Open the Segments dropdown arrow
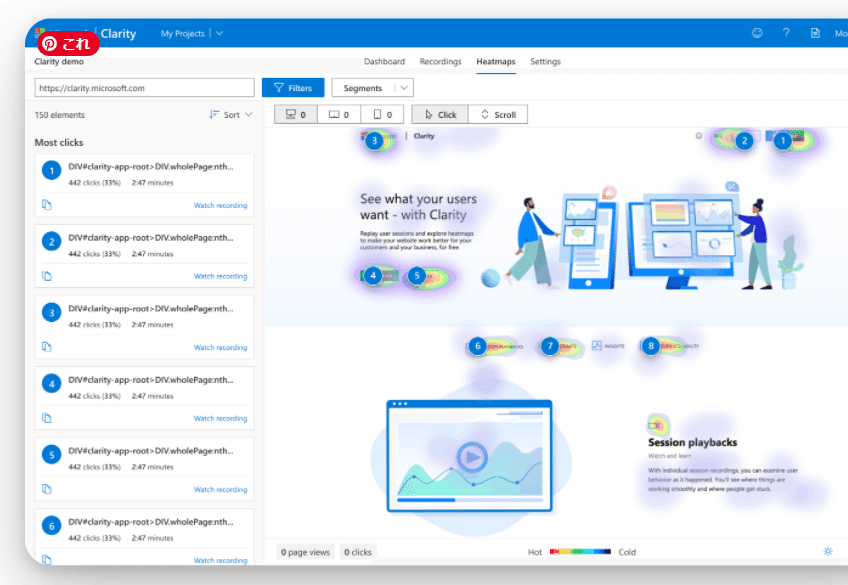 (x=404, y=88)
